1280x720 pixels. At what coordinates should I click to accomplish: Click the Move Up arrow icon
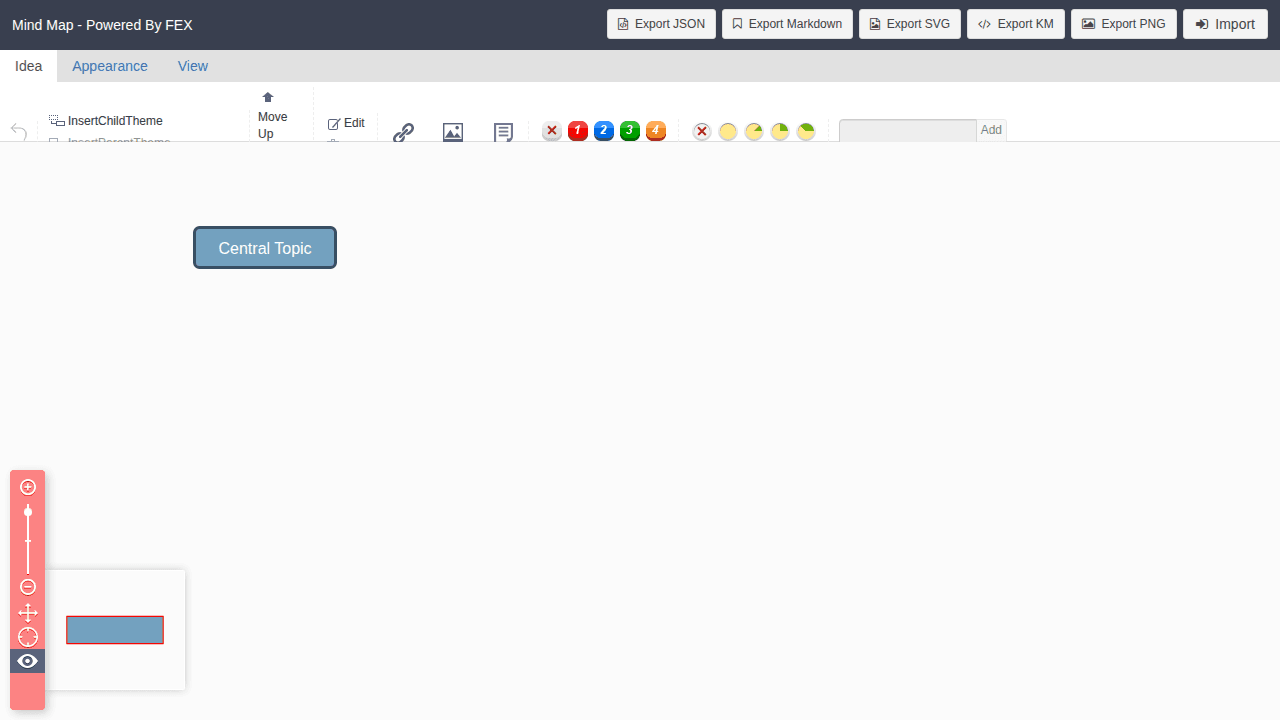(268, 98)
